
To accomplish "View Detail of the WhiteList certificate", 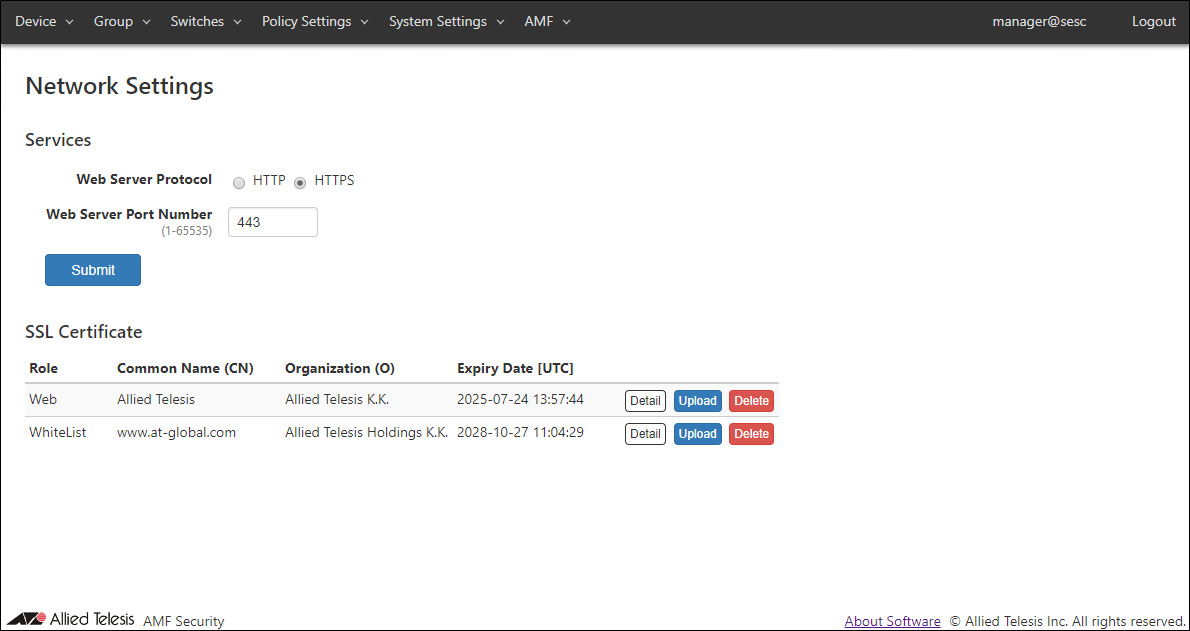I will 645,434.
